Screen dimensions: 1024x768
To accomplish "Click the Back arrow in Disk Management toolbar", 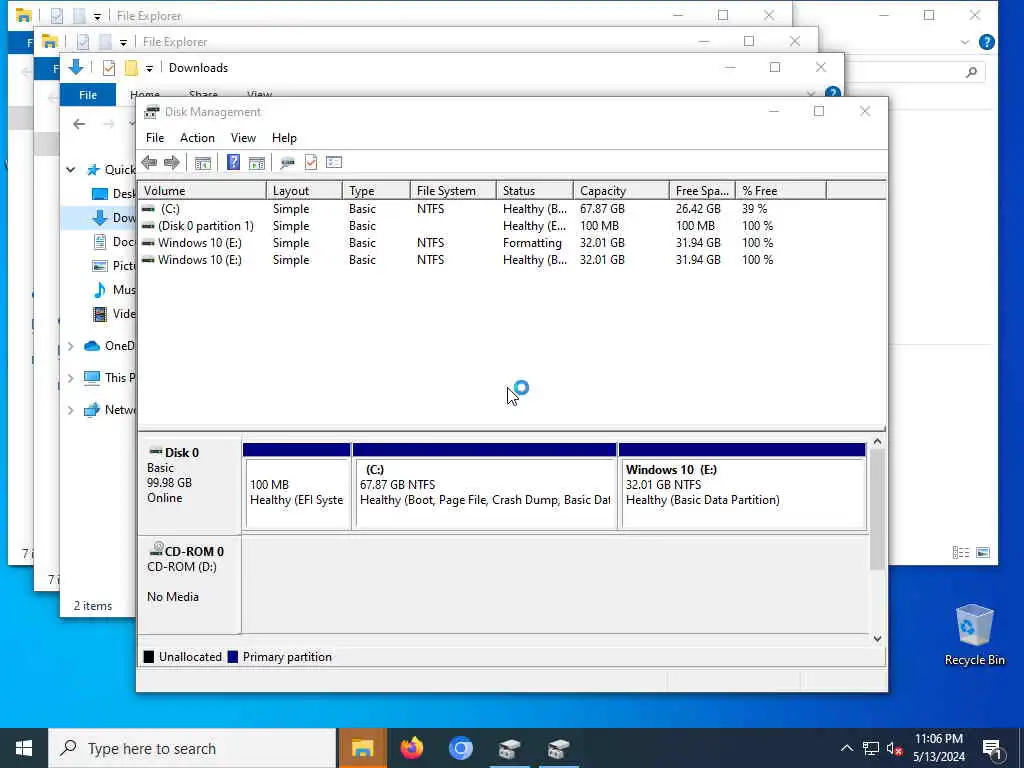I will coord(149,163).
